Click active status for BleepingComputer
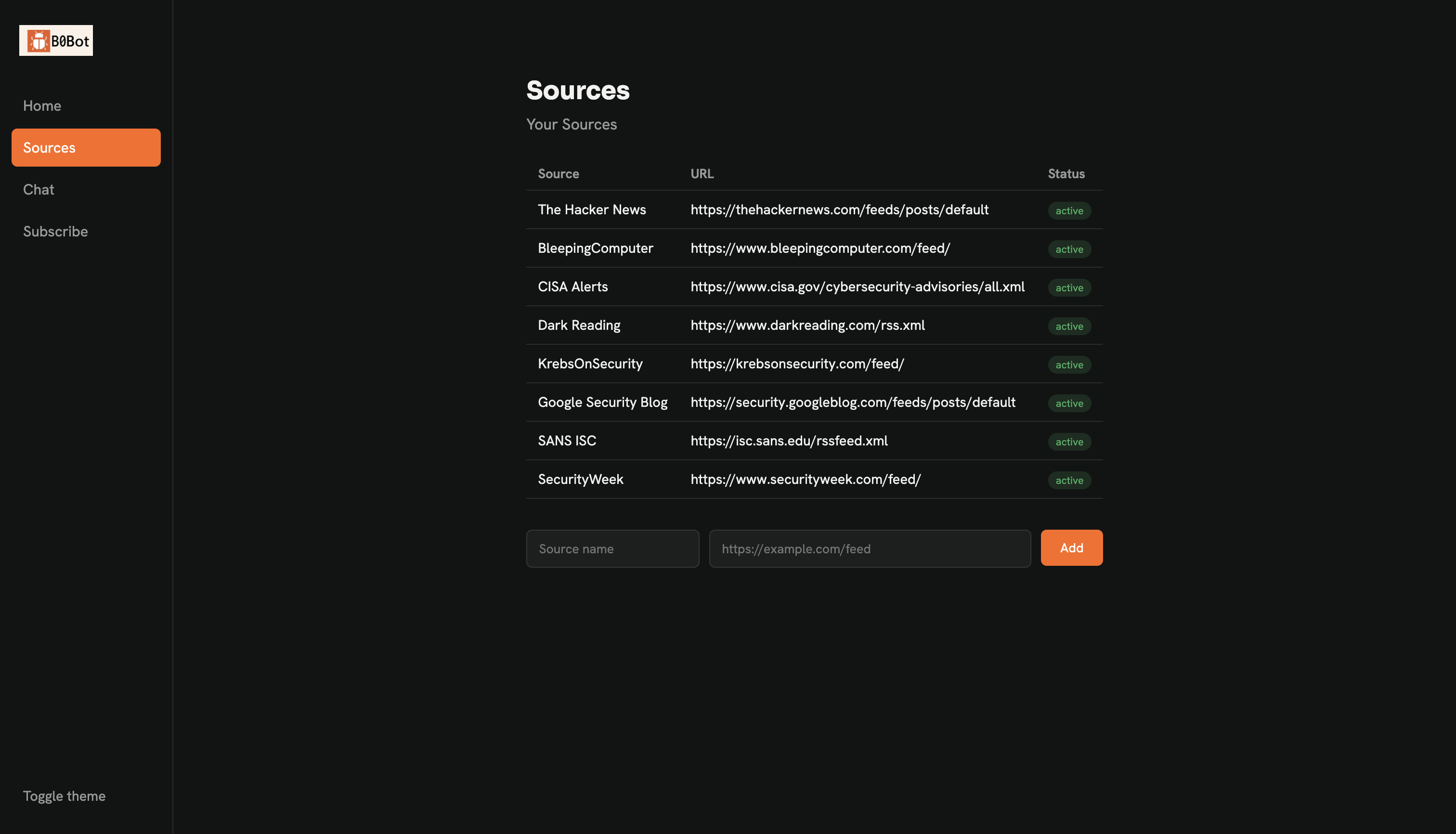This screenshot has width=1456, height=834. click(x=1069, y=249)
